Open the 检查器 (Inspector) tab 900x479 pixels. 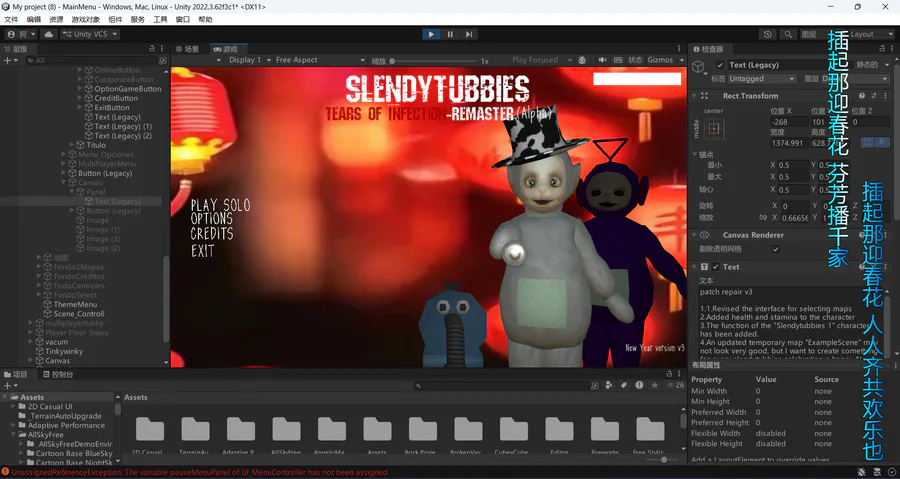pyautogui.click(x=708, y=49)
